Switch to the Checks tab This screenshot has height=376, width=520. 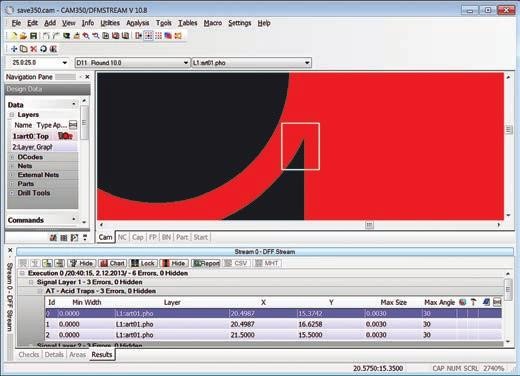pyautogui.click(x=29, y=355)
